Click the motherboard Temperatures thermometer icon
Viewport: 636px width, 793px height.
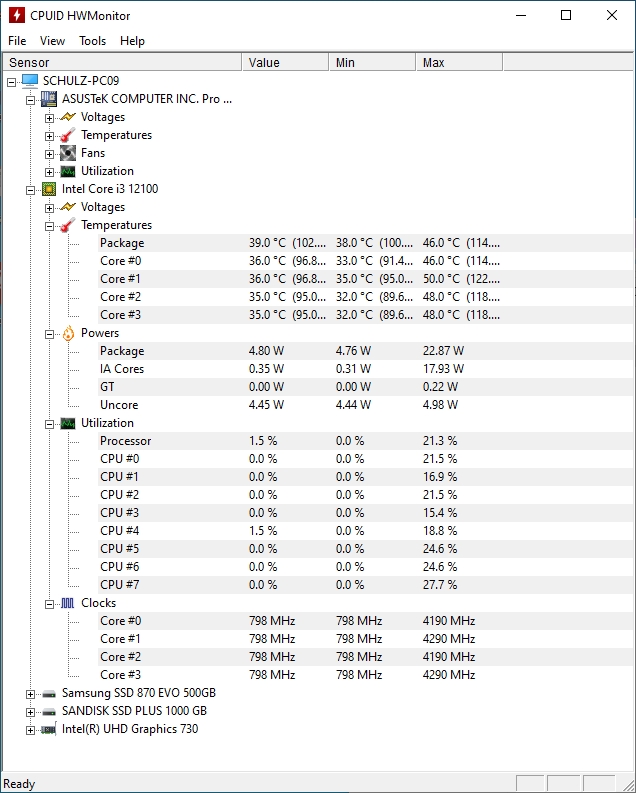pyautogui.click(x=68, y=135)
